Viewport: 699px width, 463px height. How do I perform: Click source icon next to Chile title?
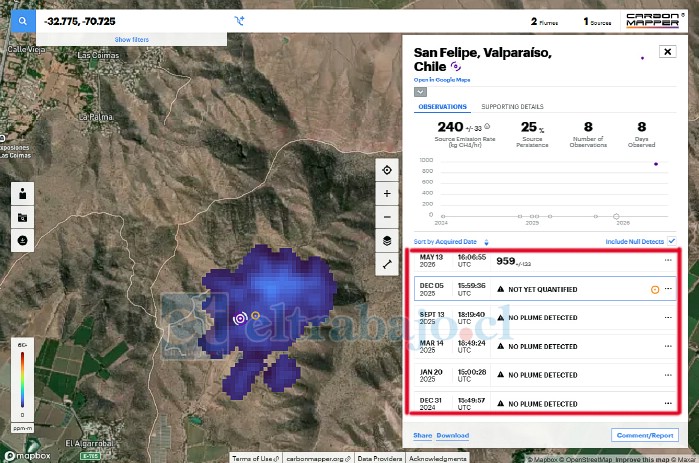click(x=455, y=66)
